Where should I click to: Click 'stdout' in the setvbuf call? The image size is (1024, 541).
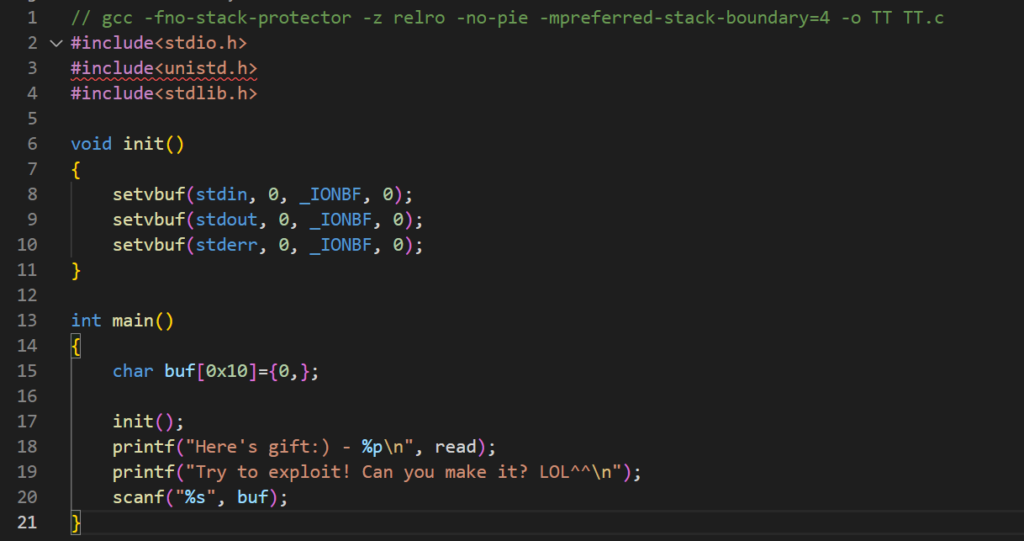click(227, 220)
